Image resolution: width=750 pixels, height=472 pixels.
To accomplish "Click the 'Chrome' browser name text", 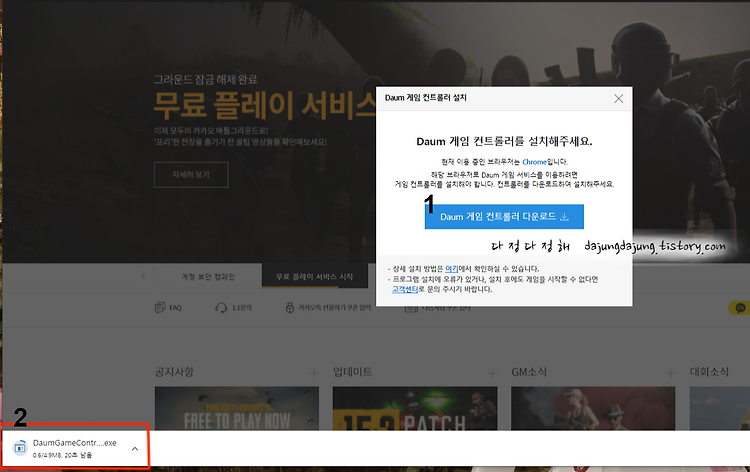I will pos(534,162).
